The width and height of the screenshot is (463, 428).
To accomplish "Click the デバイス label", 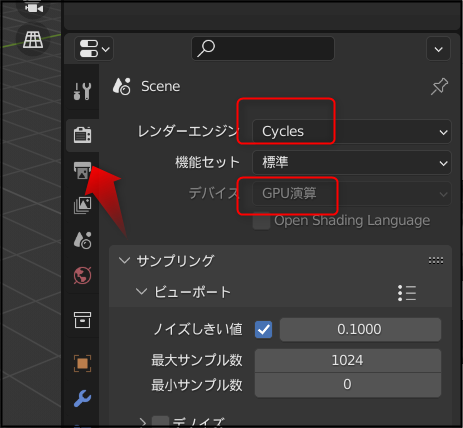I will pyautogui.click(x=214, y=193).
